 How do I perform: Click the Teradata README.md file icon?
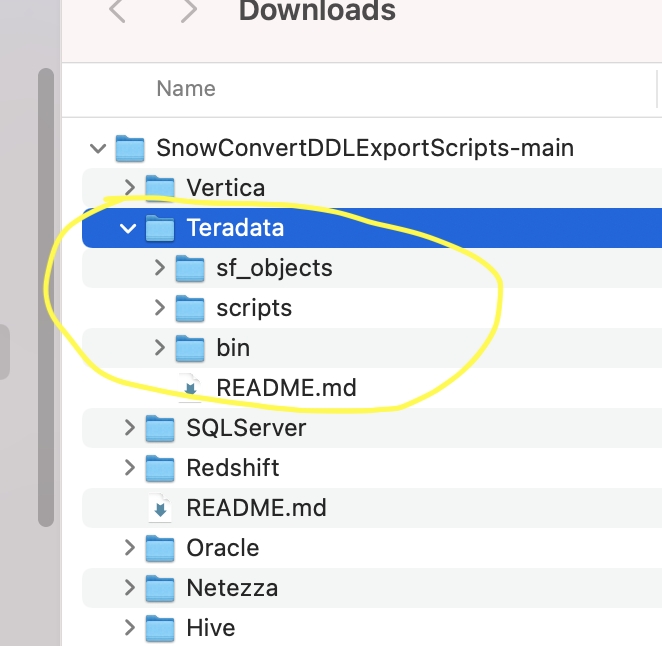(x=190, y=388)
